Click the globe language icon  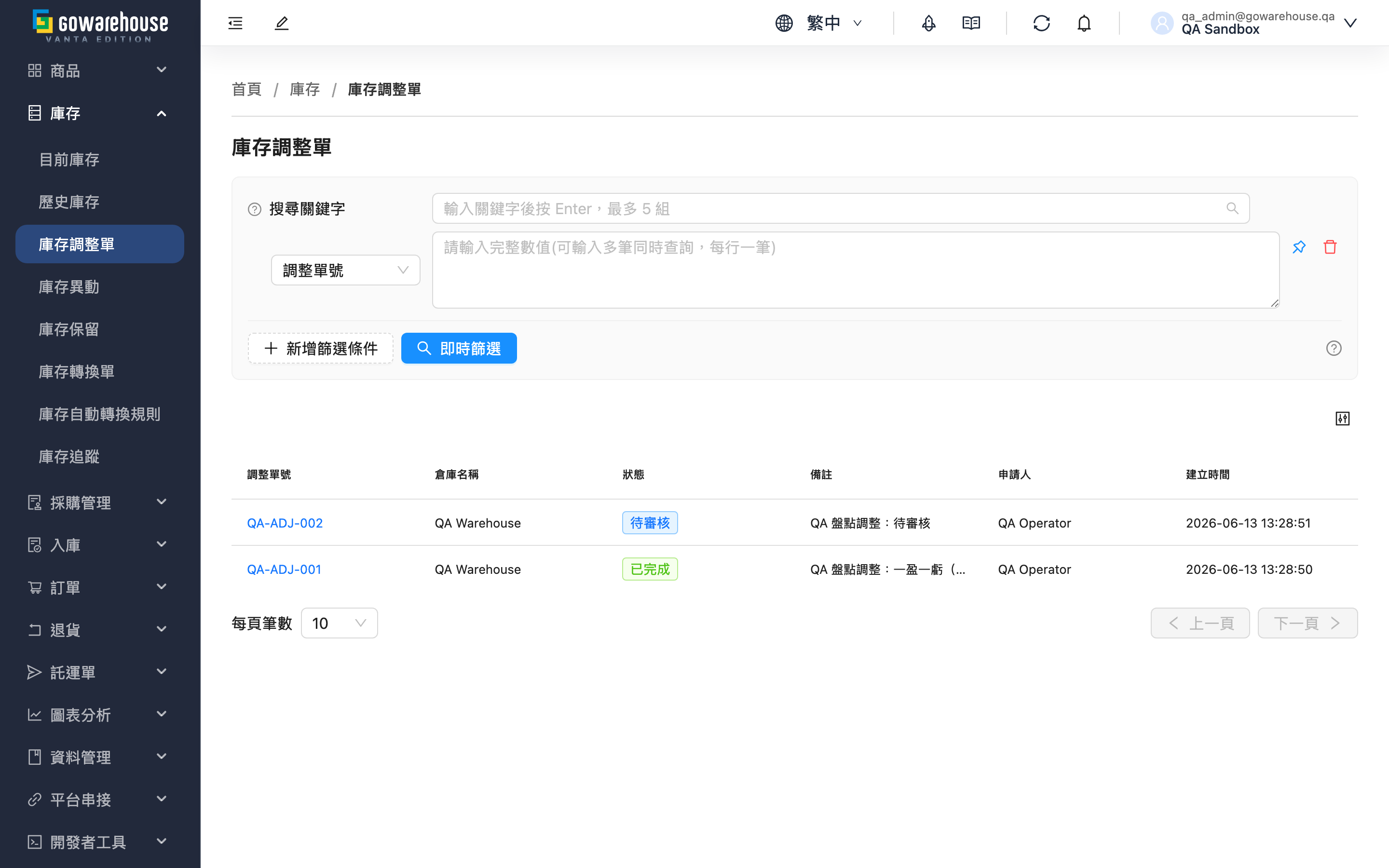click(784, 23)
